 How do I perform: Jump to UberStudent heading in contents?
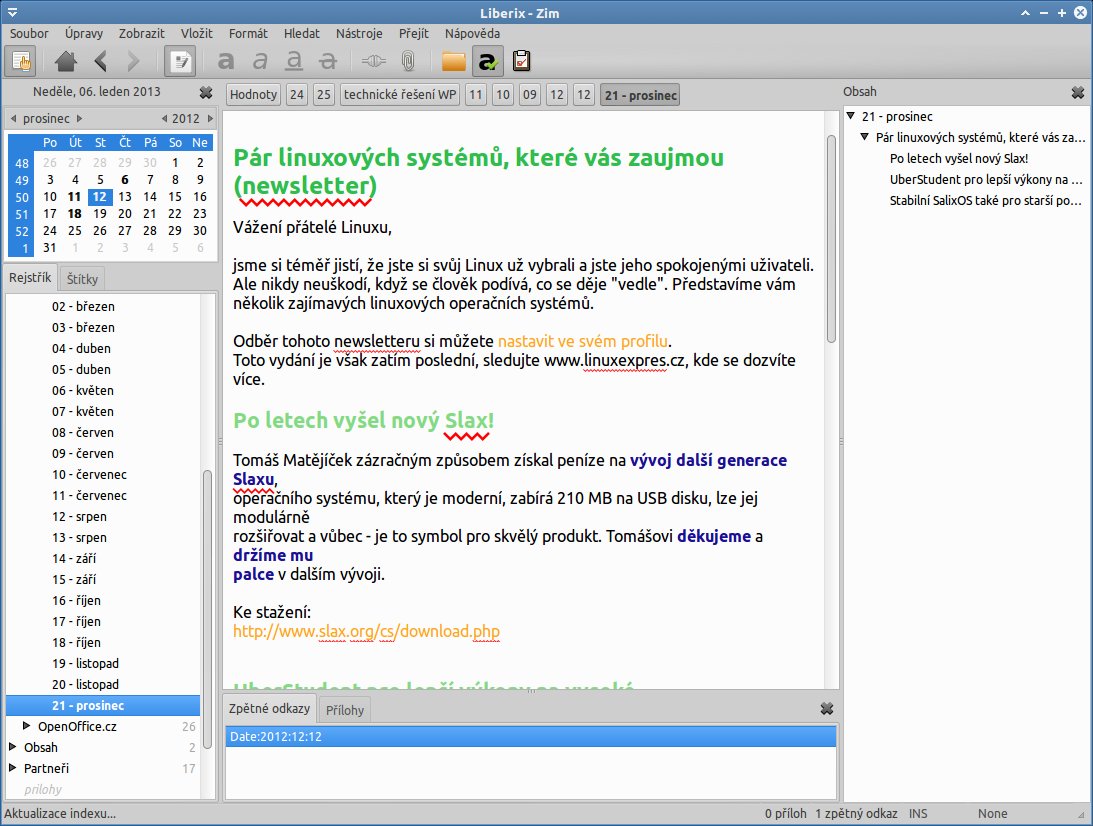click(x=985, y=180)
